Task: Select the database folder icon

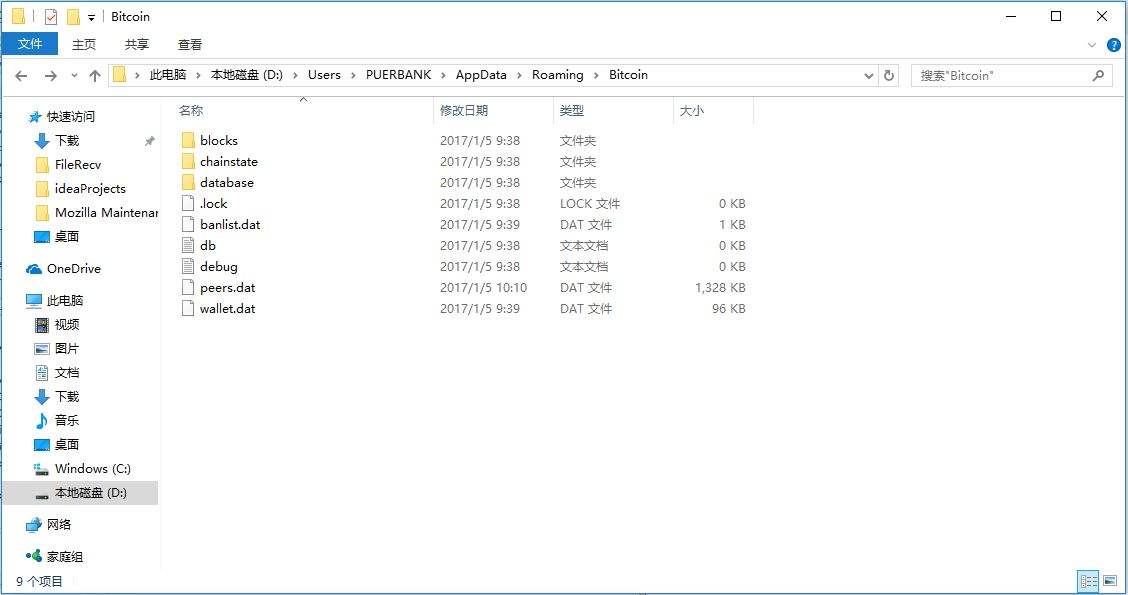Action: click(188, 182)
